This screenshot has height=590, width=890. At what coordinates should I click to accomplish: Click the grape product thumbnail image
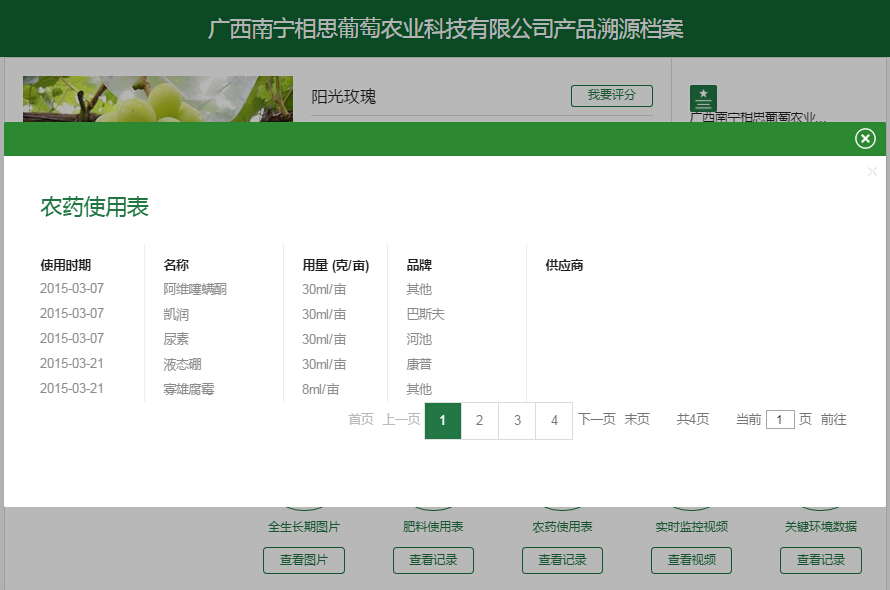pos(158,100)
